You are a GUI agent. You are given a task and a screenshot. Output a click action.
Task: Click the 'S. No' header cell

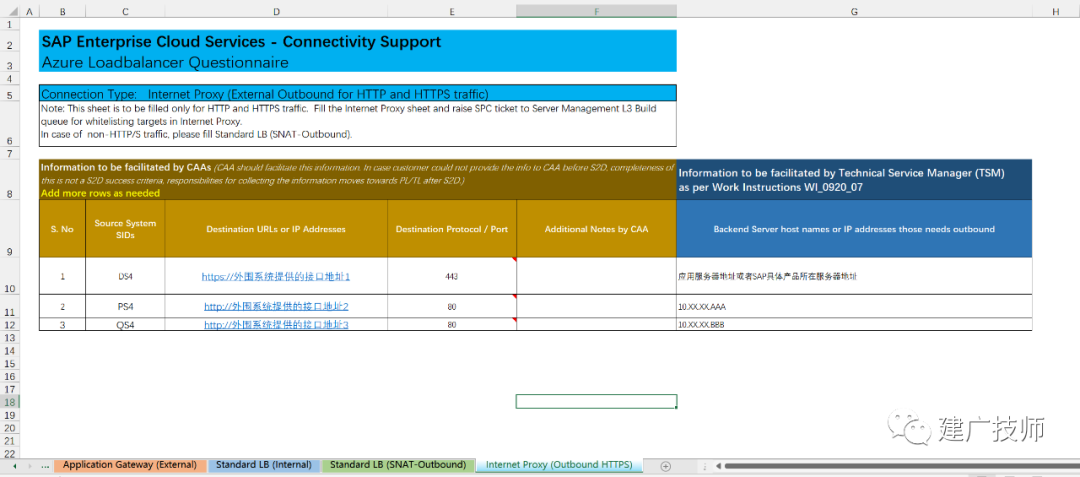(62, 229)
